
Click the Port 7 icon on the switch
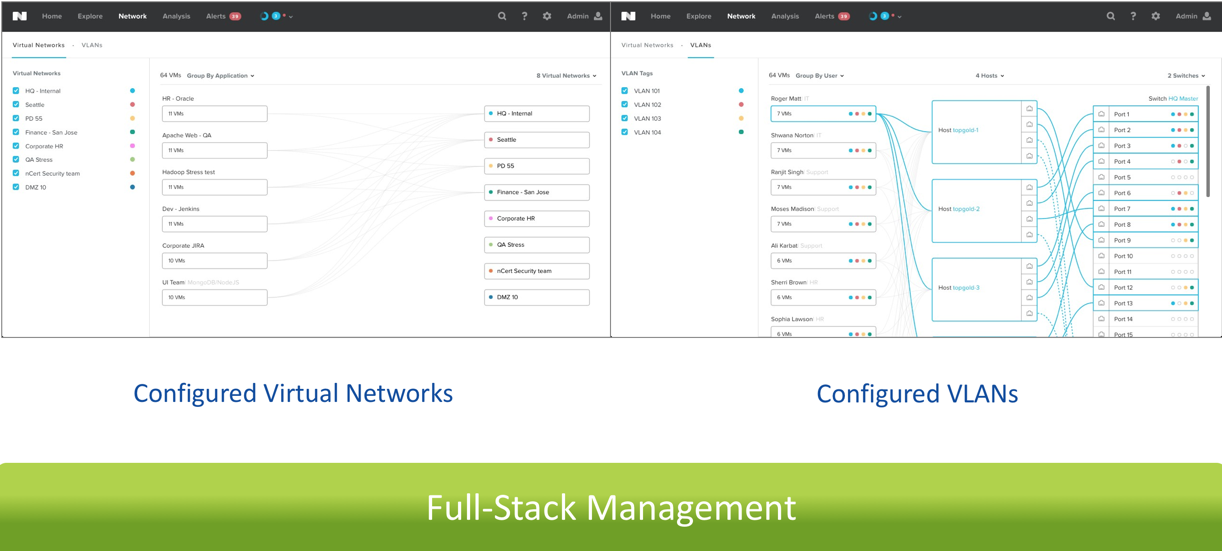point(1102,208)
